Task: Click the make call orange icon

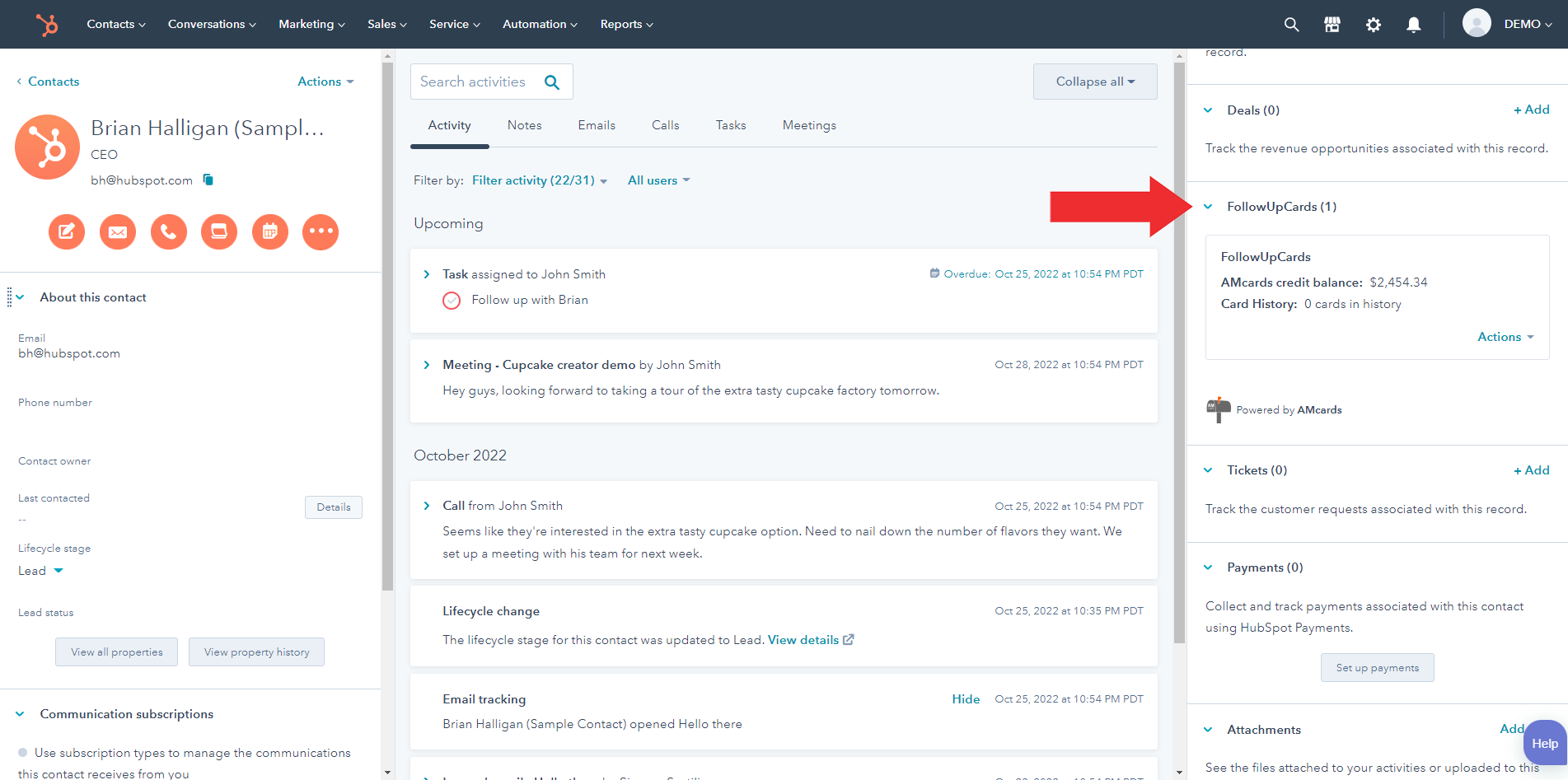Action: (169, 231)
